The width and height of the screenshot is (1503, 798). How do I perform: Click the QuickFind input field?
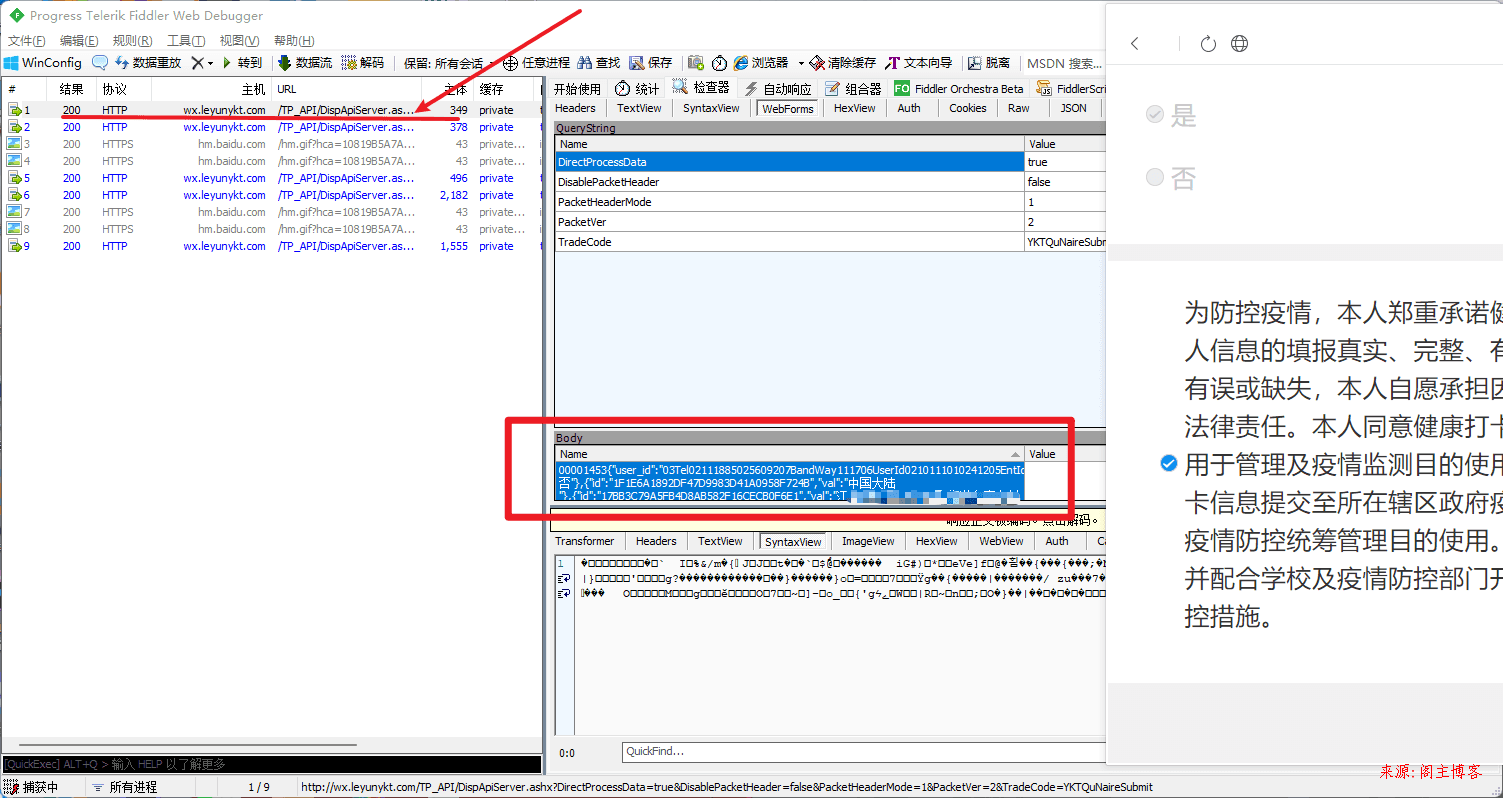(x=862, y=752)
